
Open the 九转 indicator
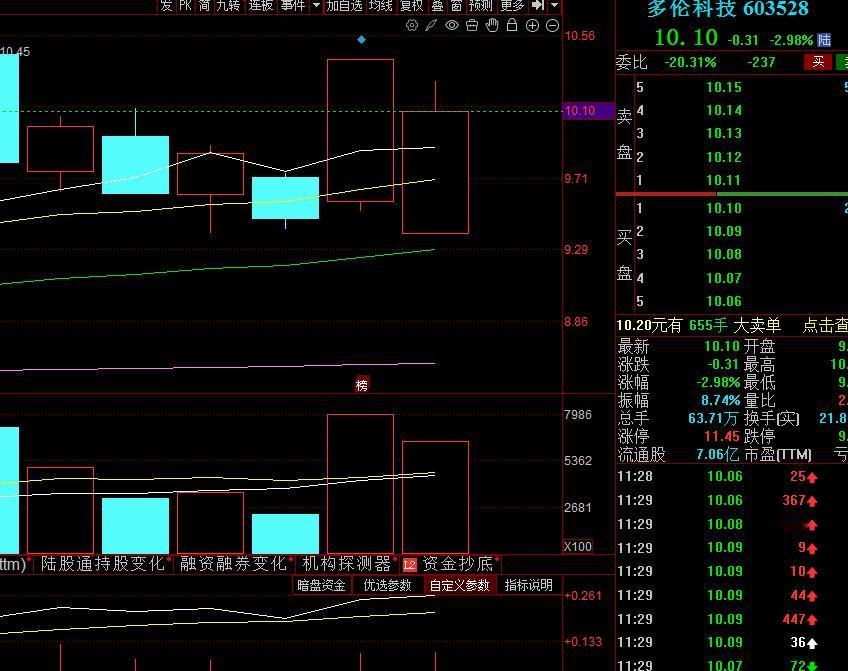tap(228, 6)
